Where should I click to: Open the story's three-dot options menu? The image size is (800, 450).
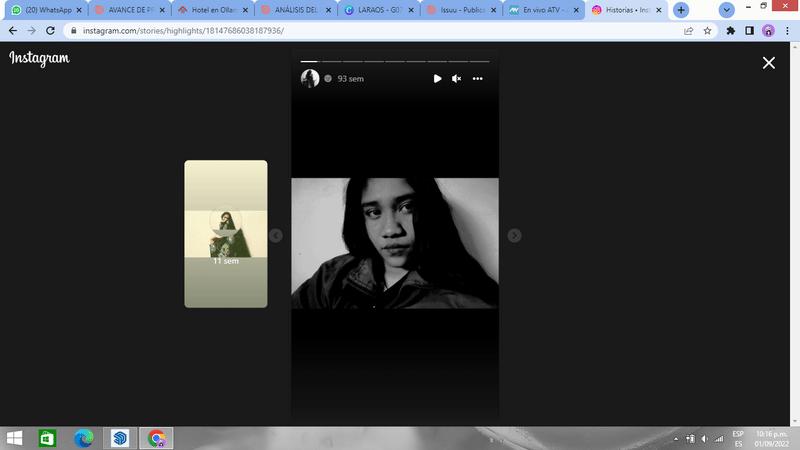pyautogui.click(x=478, y=79)
